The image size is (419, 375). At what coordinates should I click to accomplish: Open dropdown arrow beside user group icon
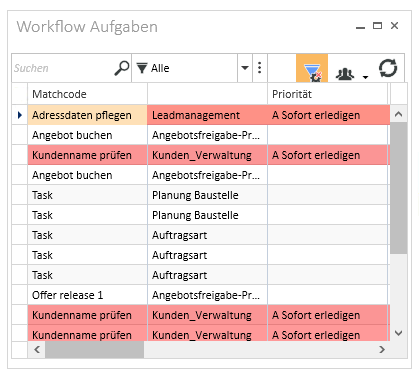coord(365,77)
